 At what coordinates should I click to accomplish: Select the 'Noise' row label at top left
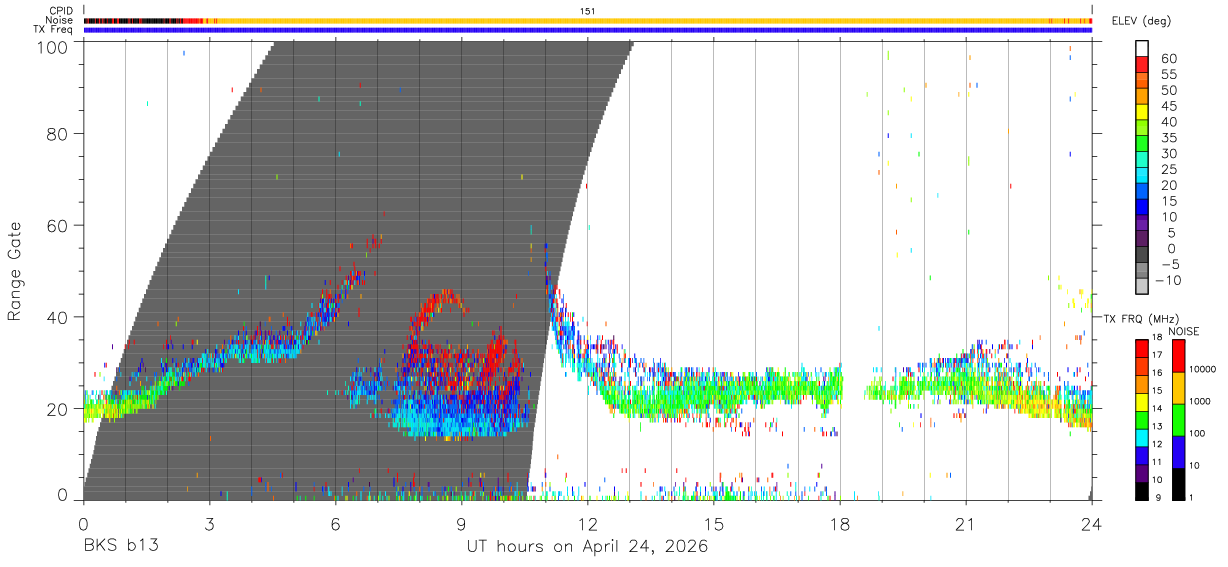tap(60, 20)
